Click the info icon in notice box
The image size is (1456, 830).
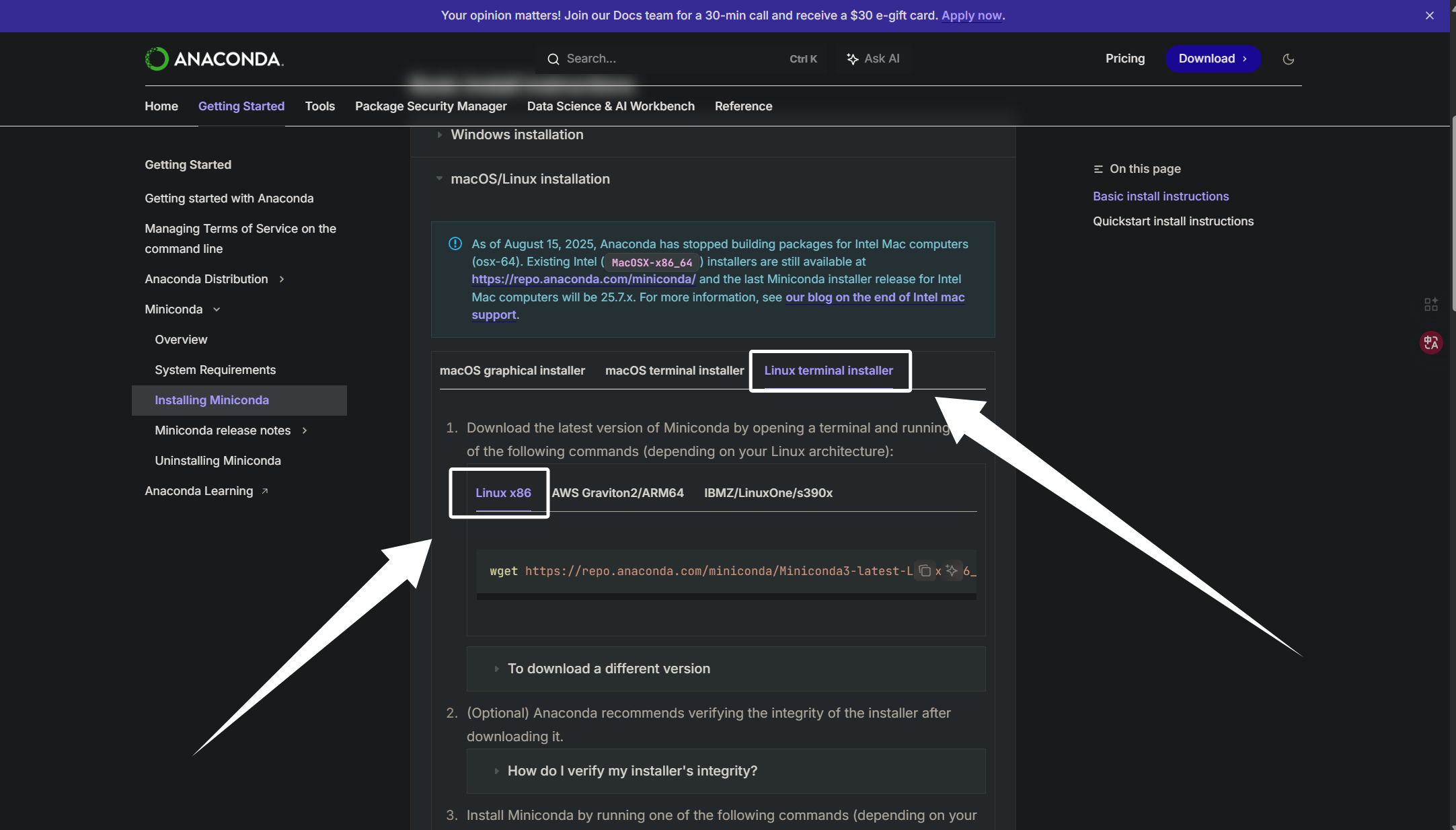pyautogui.click(x=455, y=243)
